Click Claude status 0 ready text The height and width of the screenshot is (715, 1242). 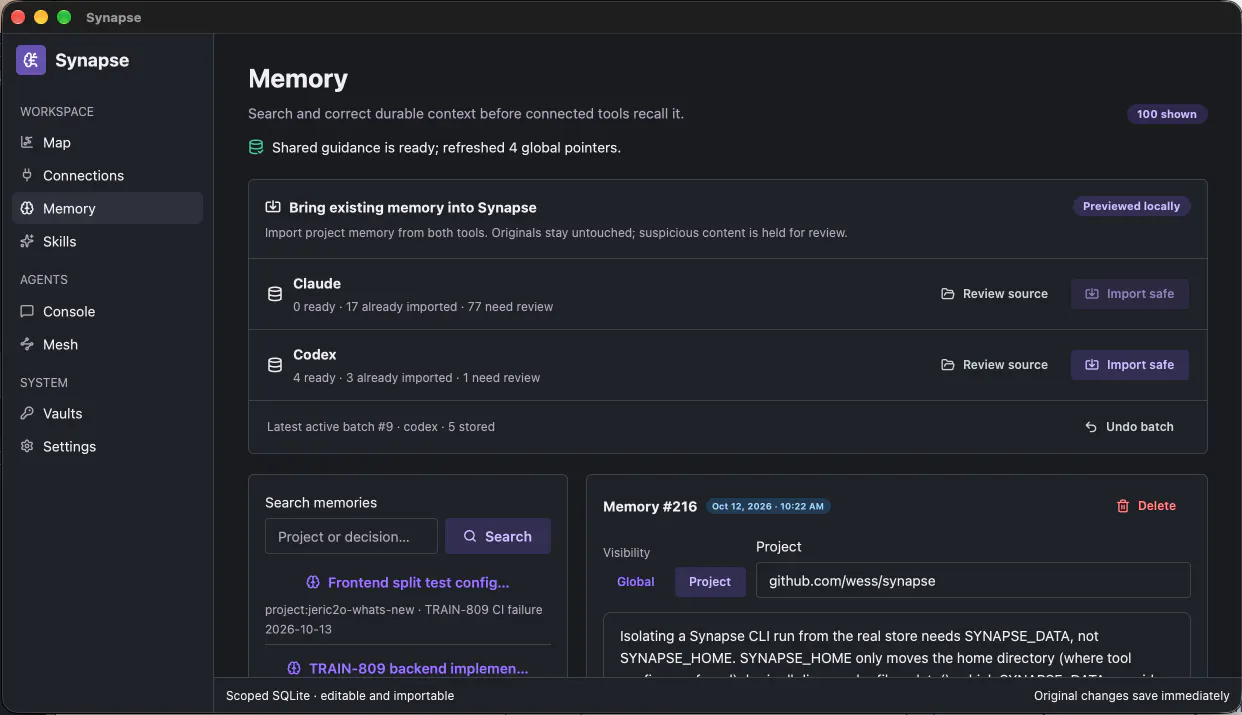pyautogui.click(x=423, y=307)
